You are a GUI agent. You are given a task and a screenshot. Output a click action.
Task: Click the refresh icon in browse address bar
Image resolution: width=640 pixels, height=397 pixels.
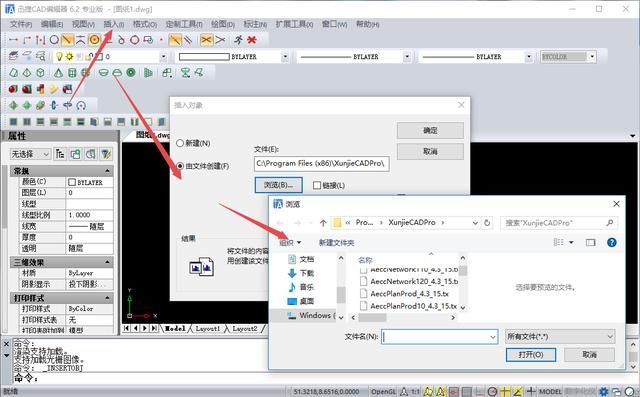[487, 223]
